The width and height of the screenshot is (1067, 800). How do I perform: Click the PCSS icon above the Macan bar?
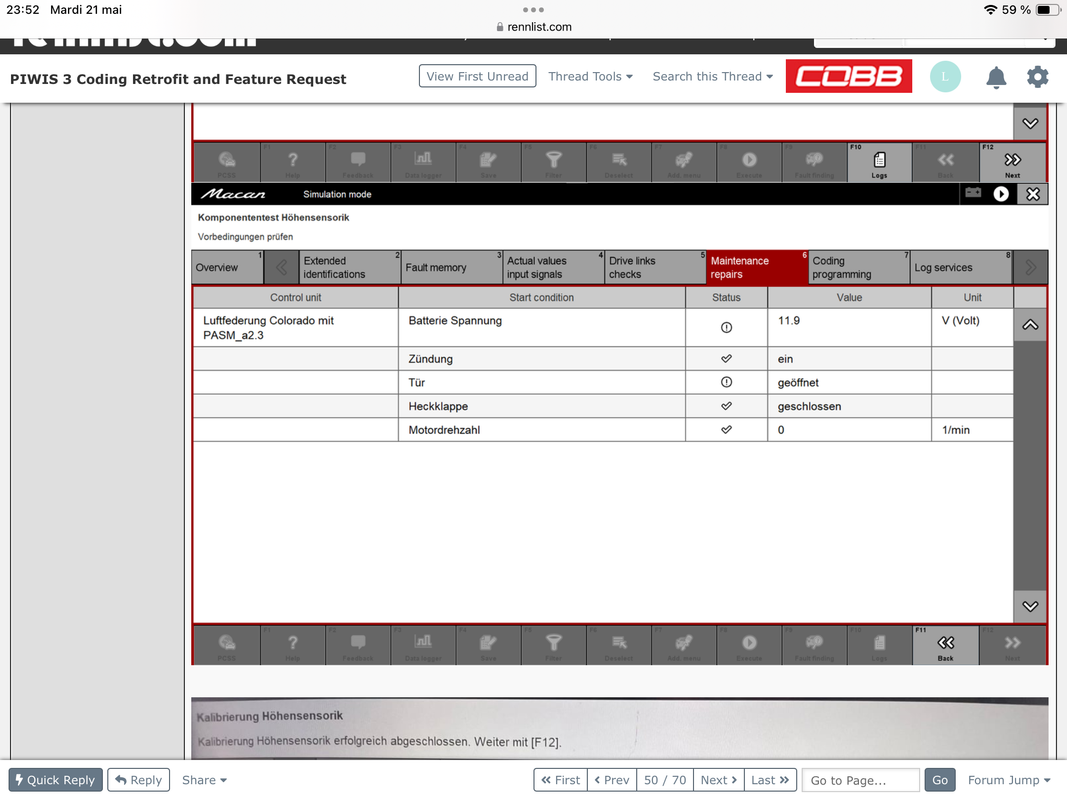coord(227,162)
